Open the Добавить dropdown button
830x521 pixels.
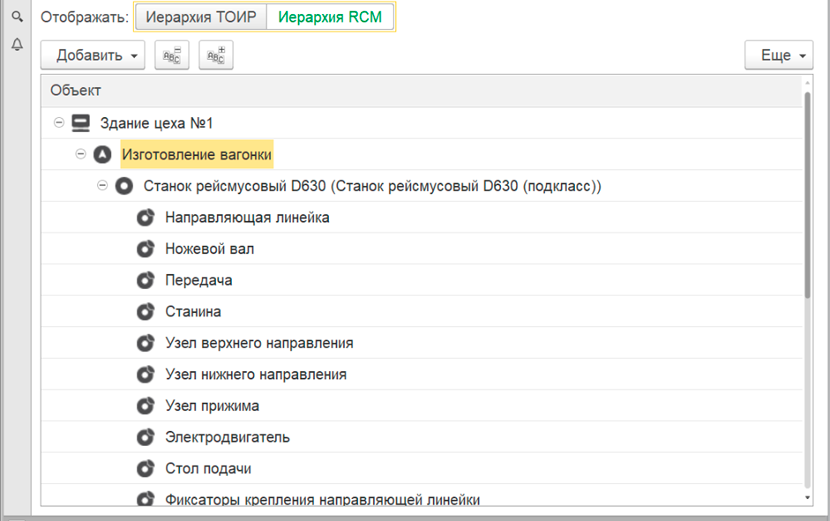coord(93,55)
